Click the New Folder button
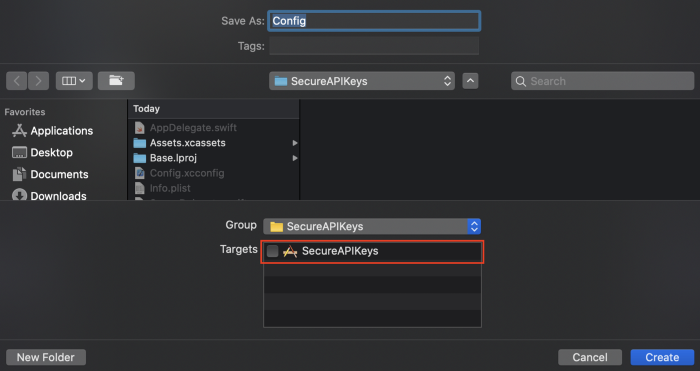This screenshot has width=700, height=371. [x=46, y=357]
